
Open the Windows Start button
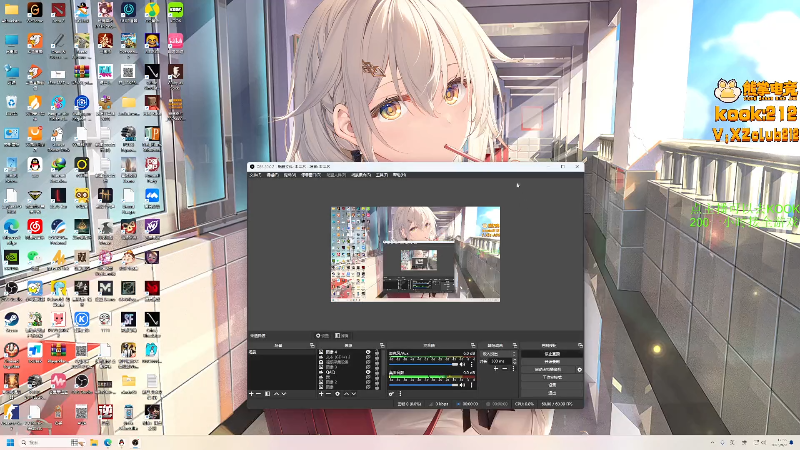click(10, 442)
